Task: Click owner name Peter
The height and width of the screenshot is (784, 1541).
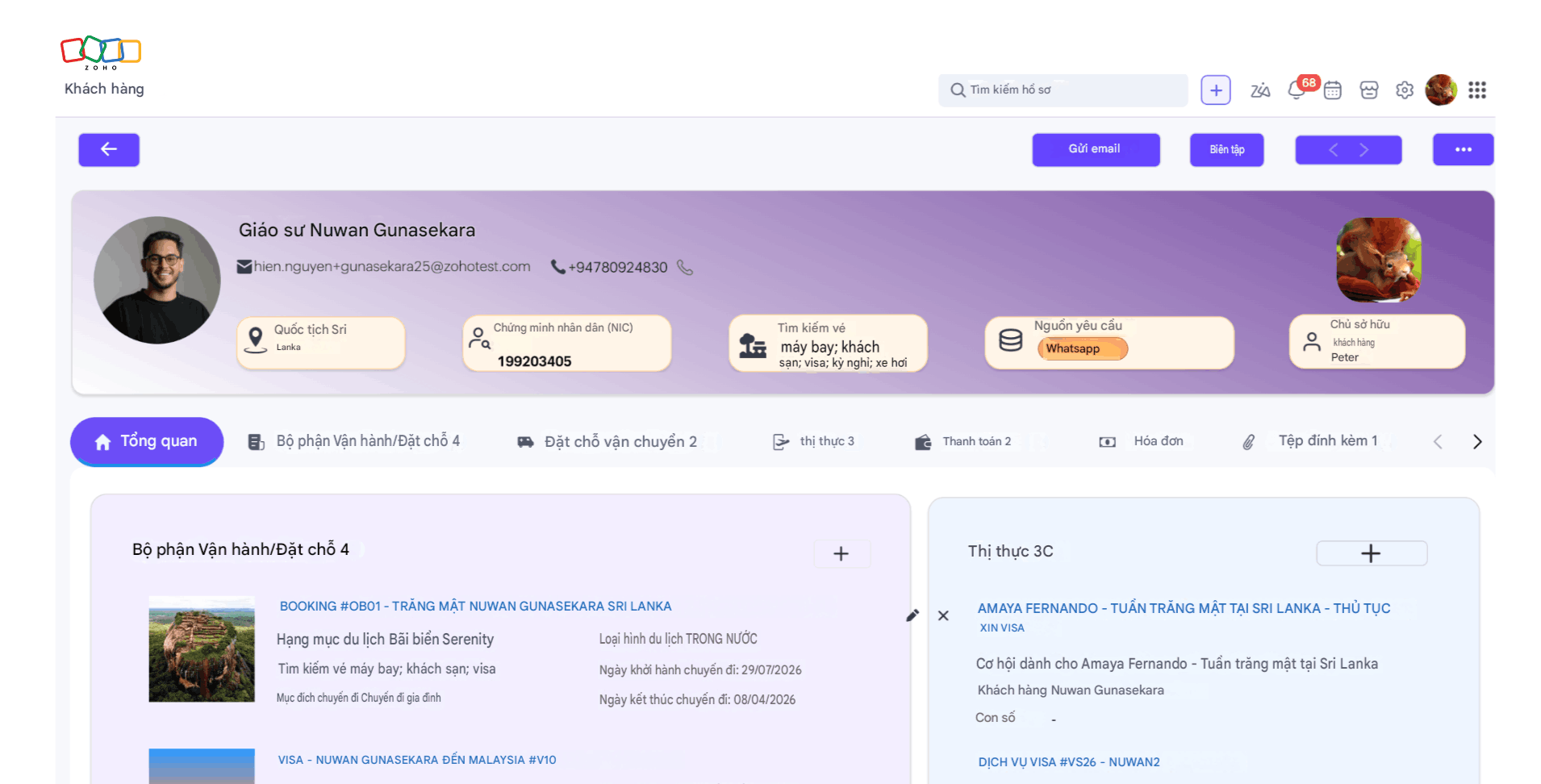Action: click(x=1344, y=357)
